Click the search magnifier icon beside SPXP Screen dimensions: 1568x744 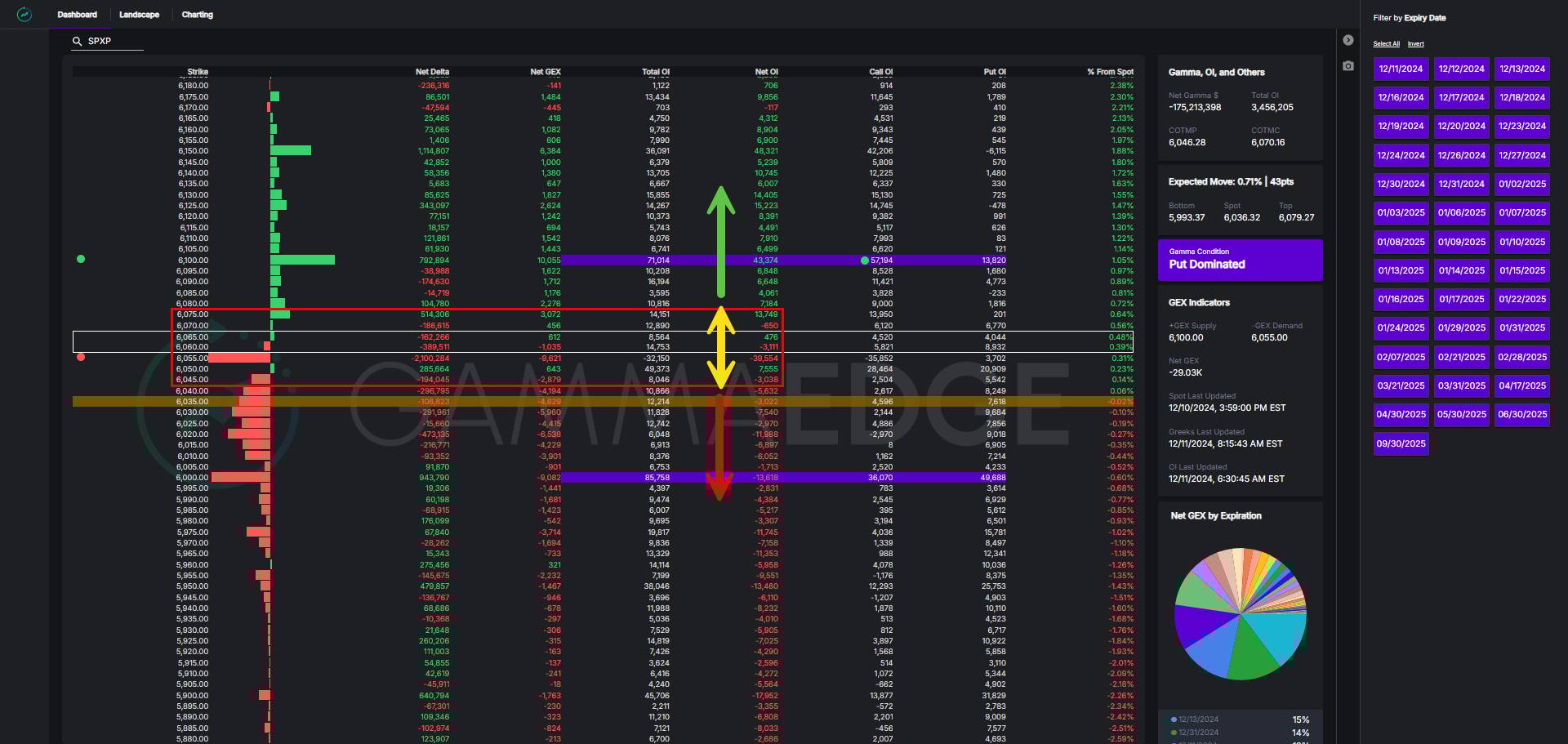coord(78,41)
